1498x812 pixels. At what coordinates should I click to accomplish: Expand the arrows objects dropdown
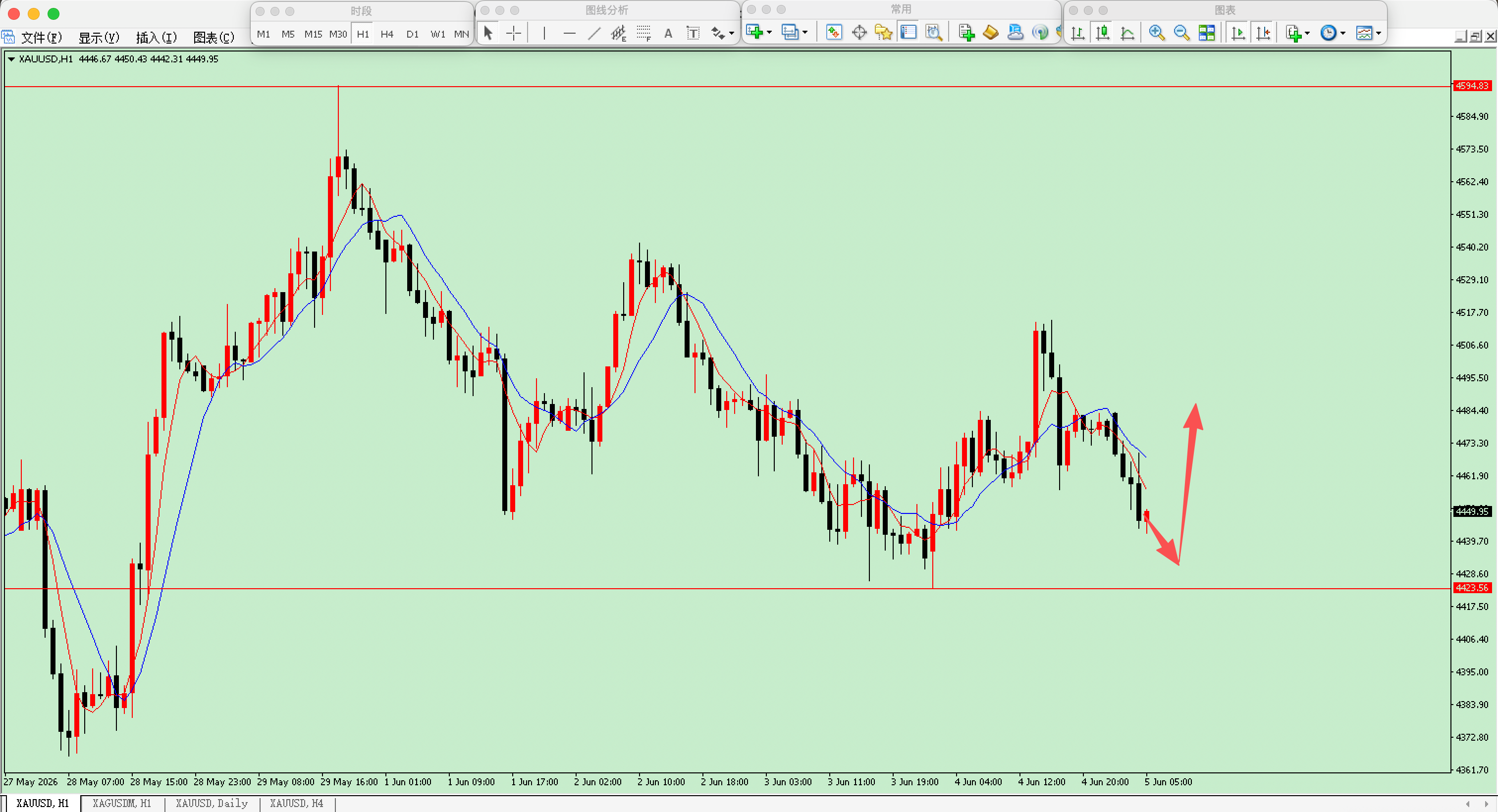tap(732, 33)
